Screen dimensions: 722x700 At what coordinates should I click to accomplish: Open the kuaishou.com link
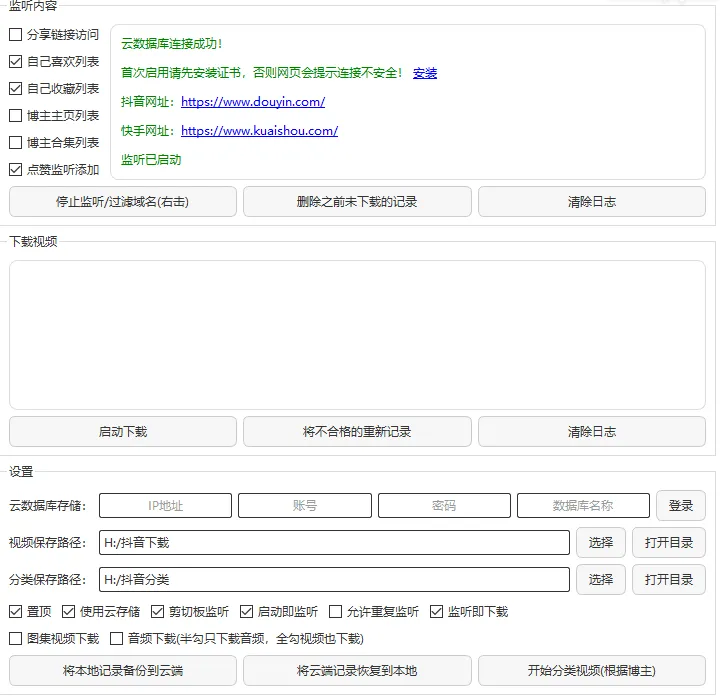point(259,131)
